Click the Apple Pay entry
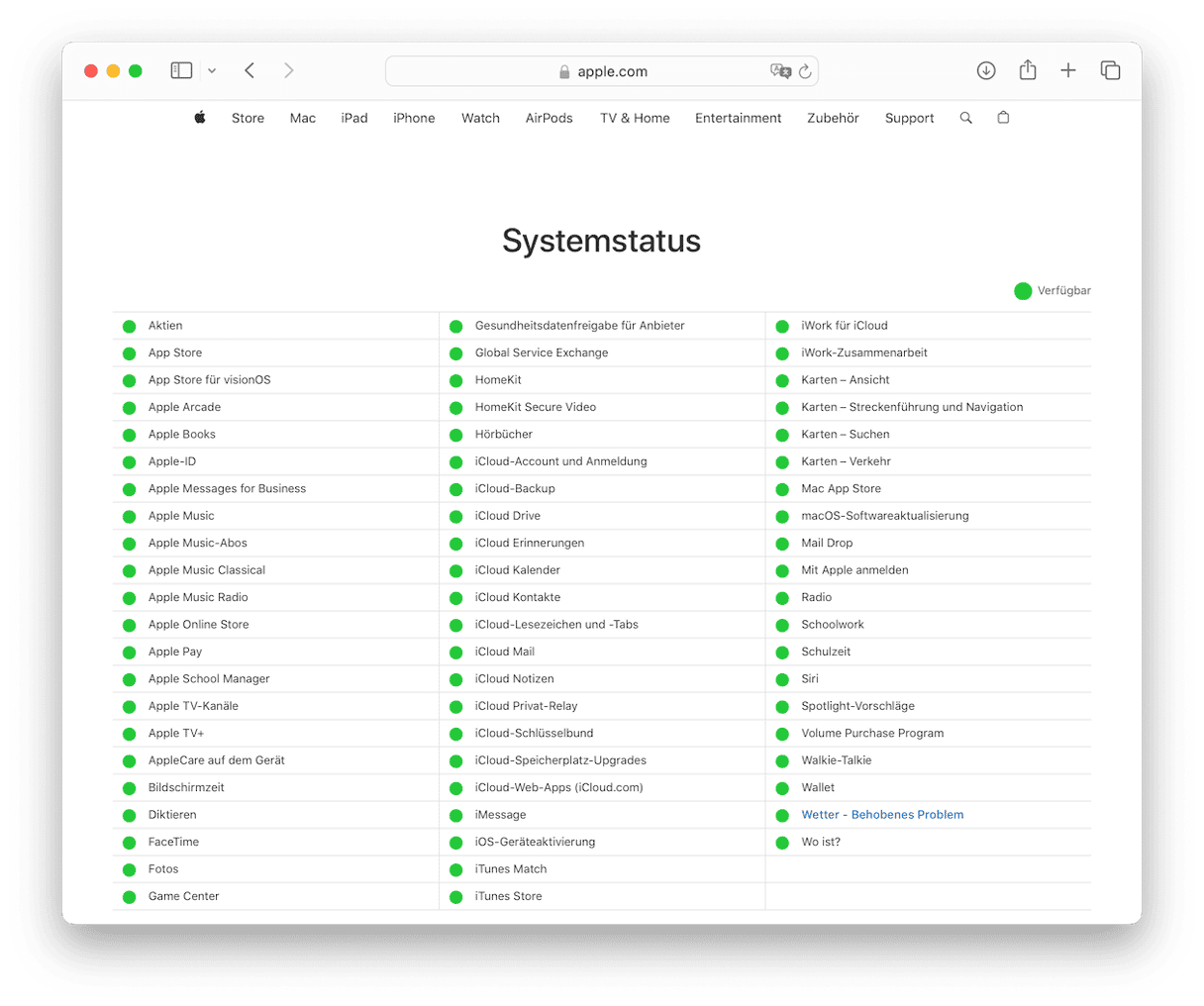Viewport: 1204px width, 1006px height. click(175, 652)
